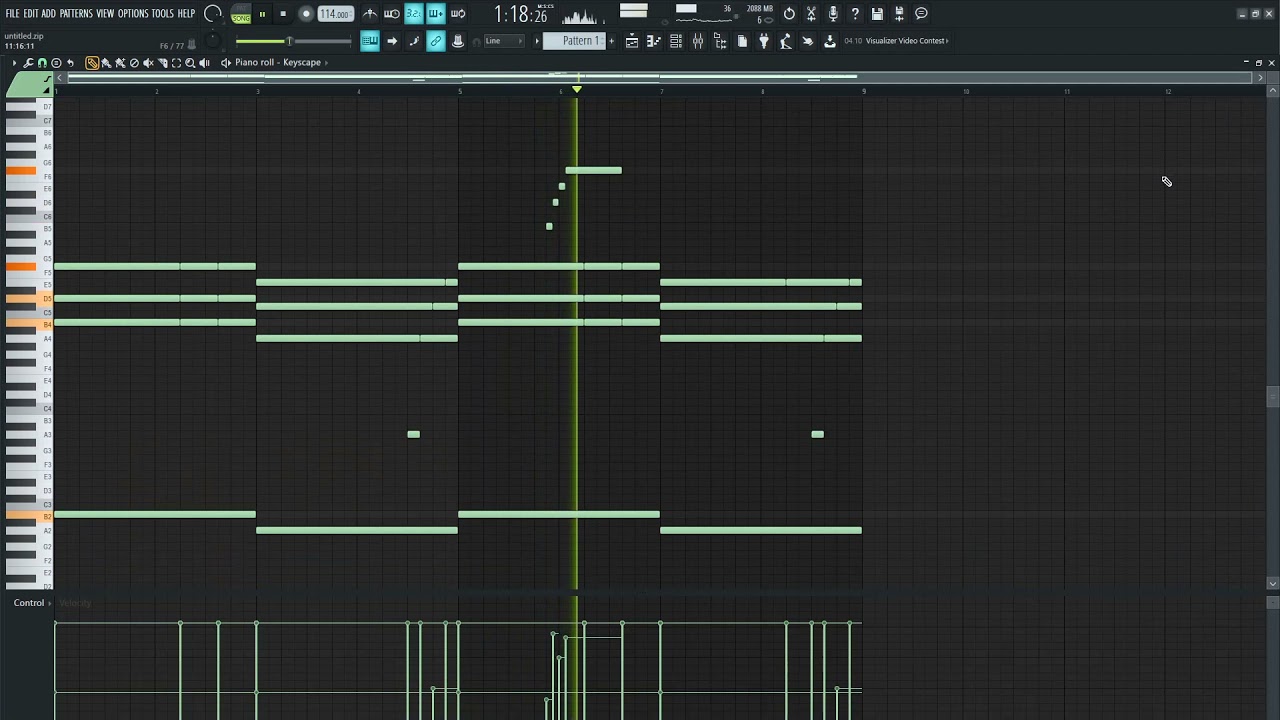This screenshot has width=1280, height=720.
Task: Toggle multilink to controllers link icon
Action: click(436, 41)
